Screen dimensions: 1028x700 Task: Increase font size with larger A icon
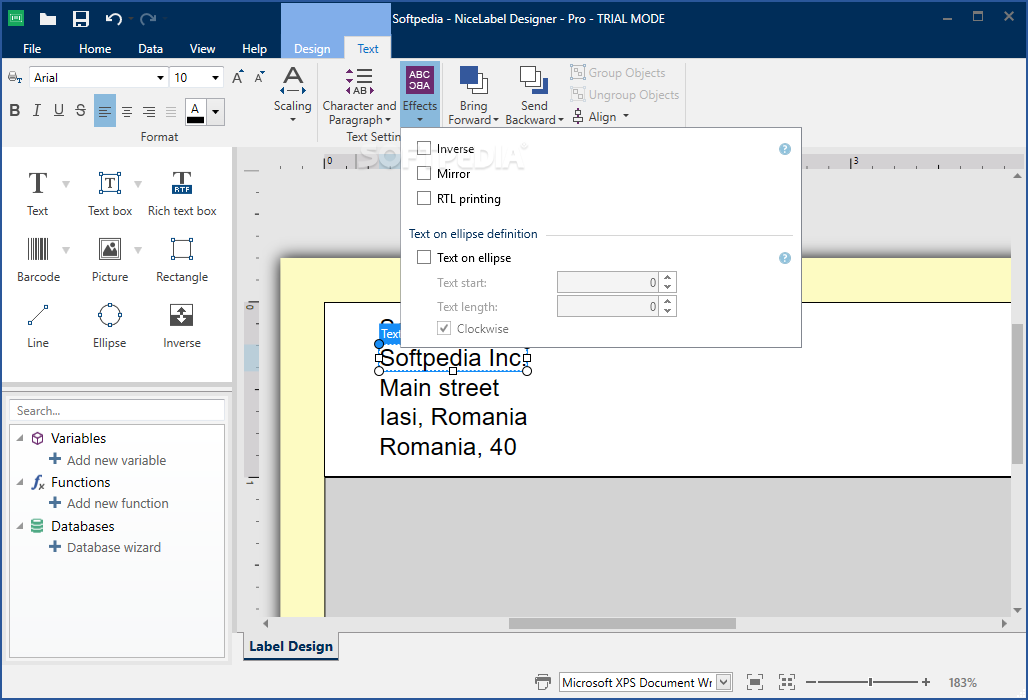(238, 77)
